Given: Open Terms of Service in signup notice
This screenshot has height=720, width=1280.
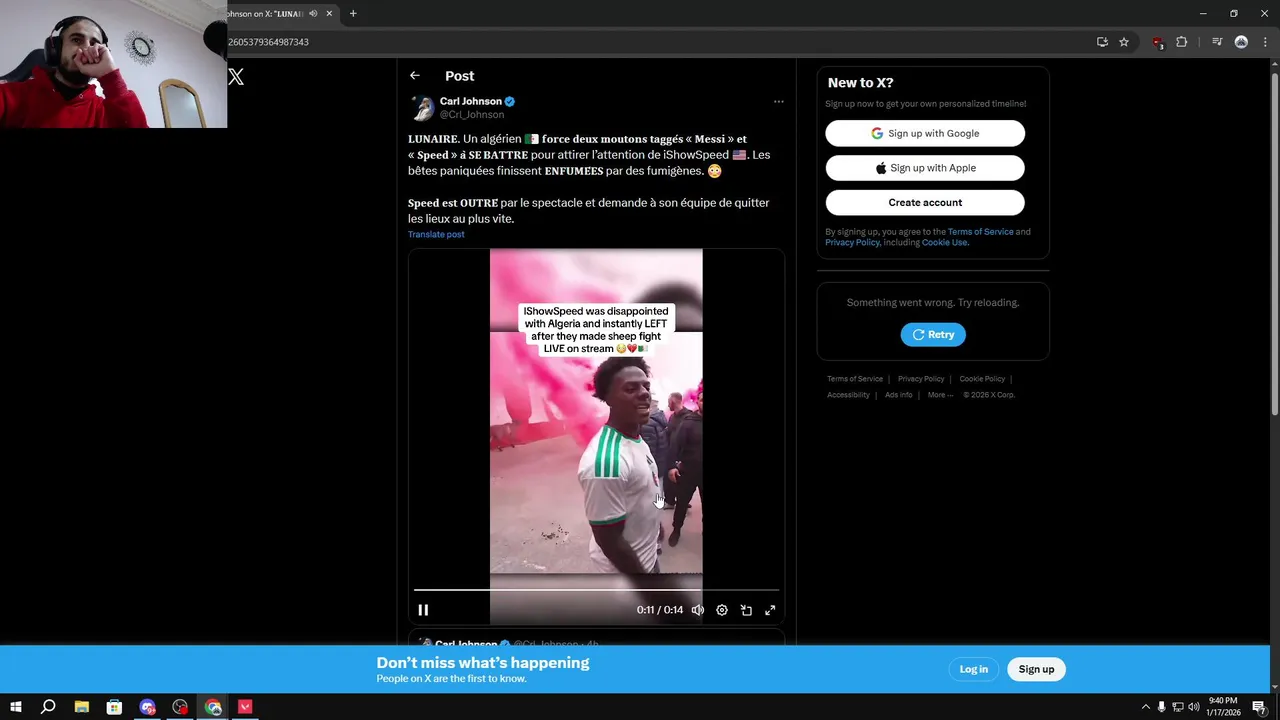Looking at the screenshot, I should click(x=980, y=232).
